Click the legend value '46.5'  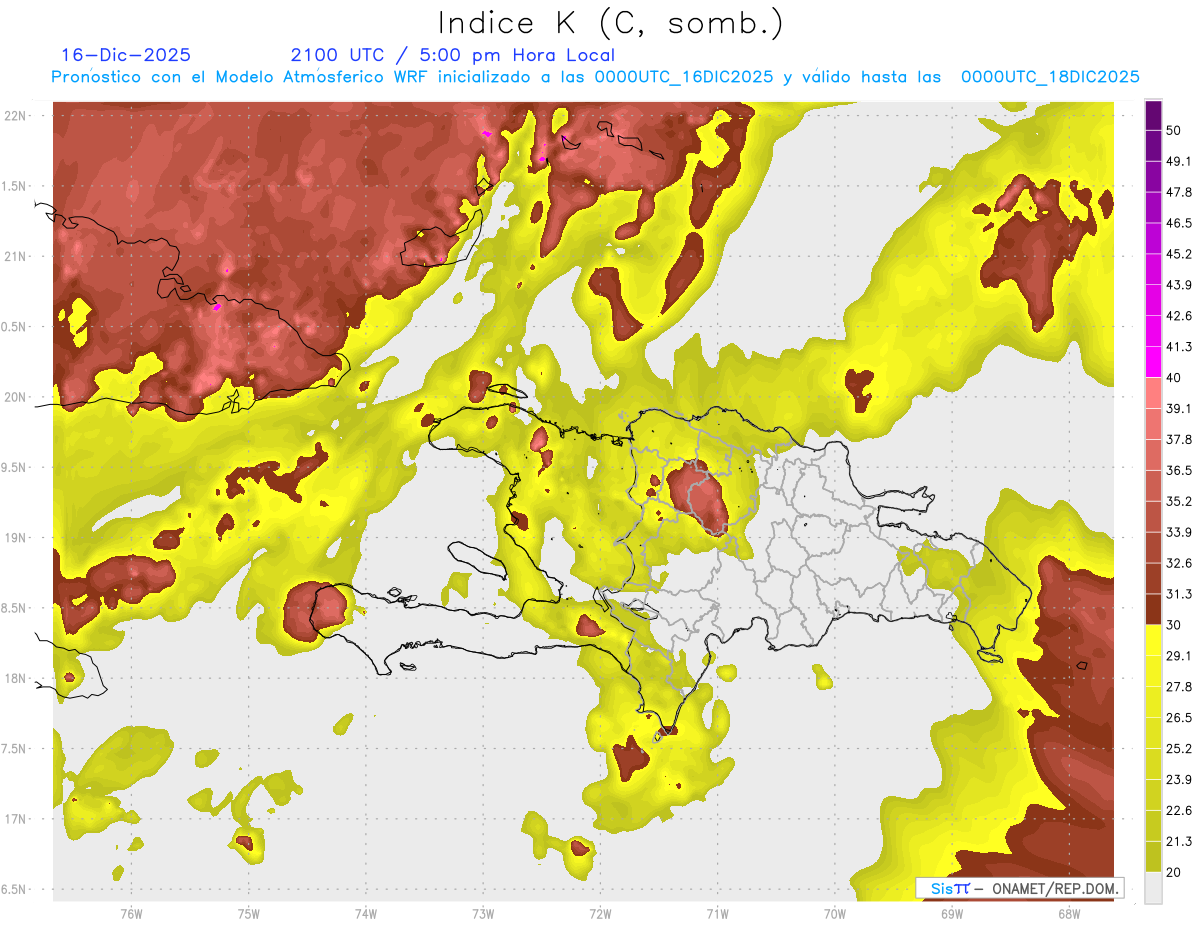click(1178, 223)
